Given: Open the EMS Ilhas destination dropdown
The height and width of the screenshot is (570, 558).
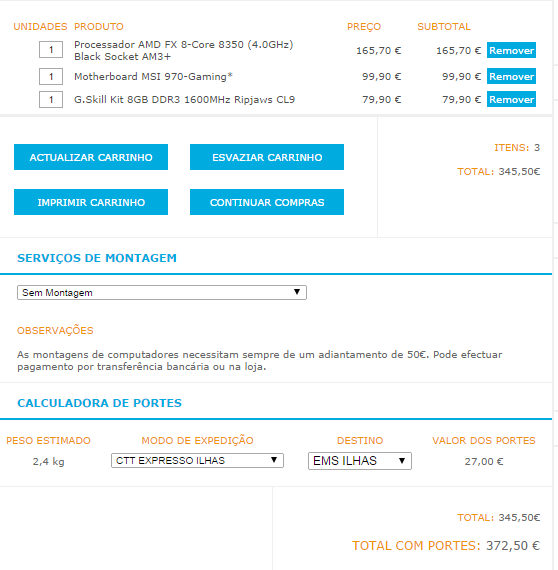Looking at the screenshot, I should (x=360, y=461).
